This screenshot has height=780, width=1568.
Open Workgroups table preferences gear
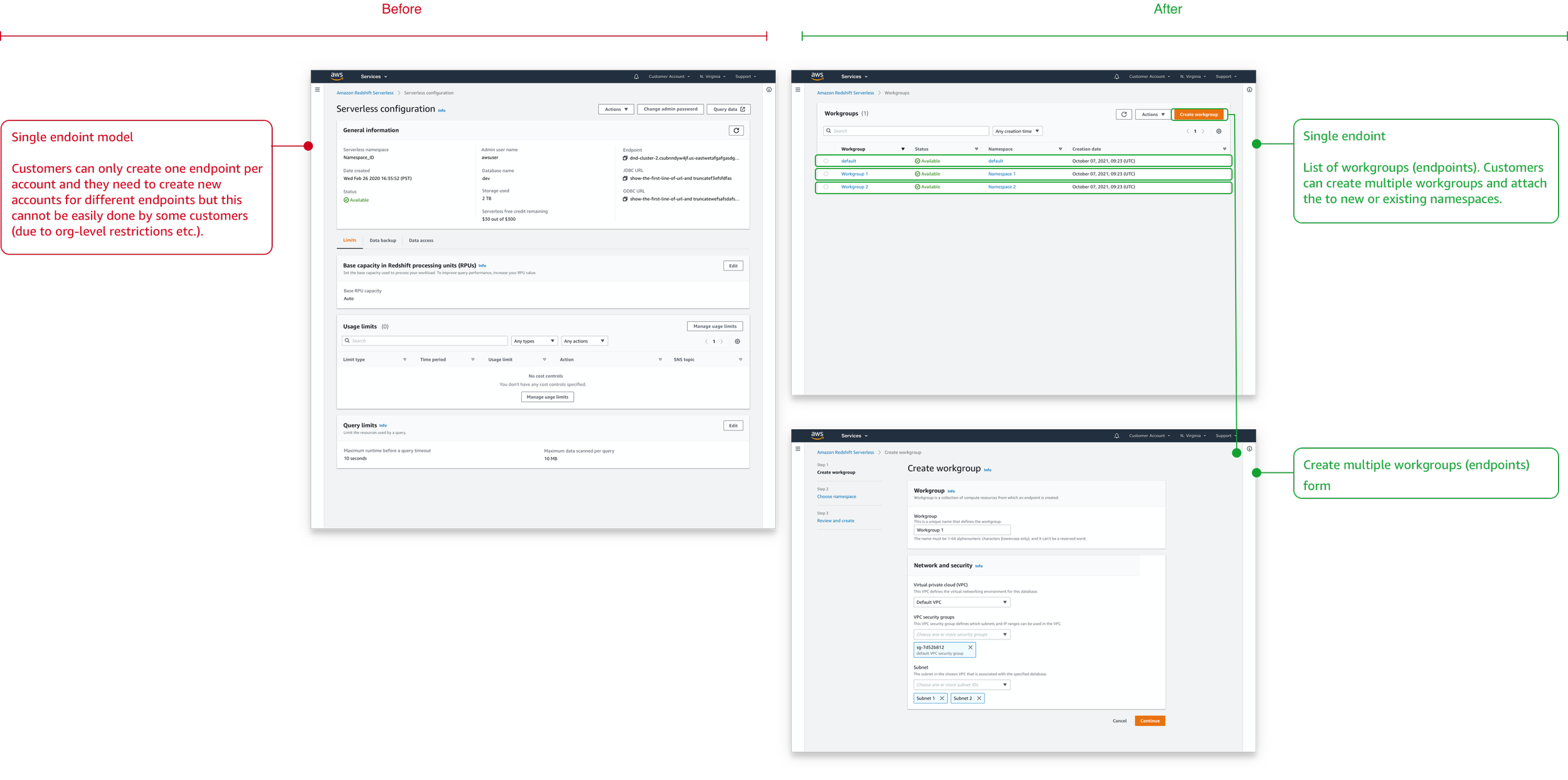click(1219, 131)
